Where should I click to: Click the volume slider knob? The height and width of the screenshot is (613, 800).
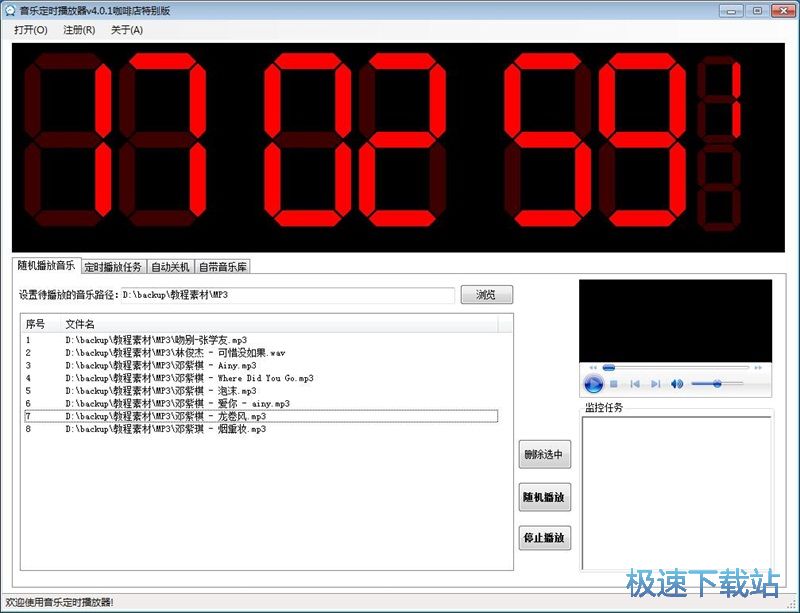[718, 382]
